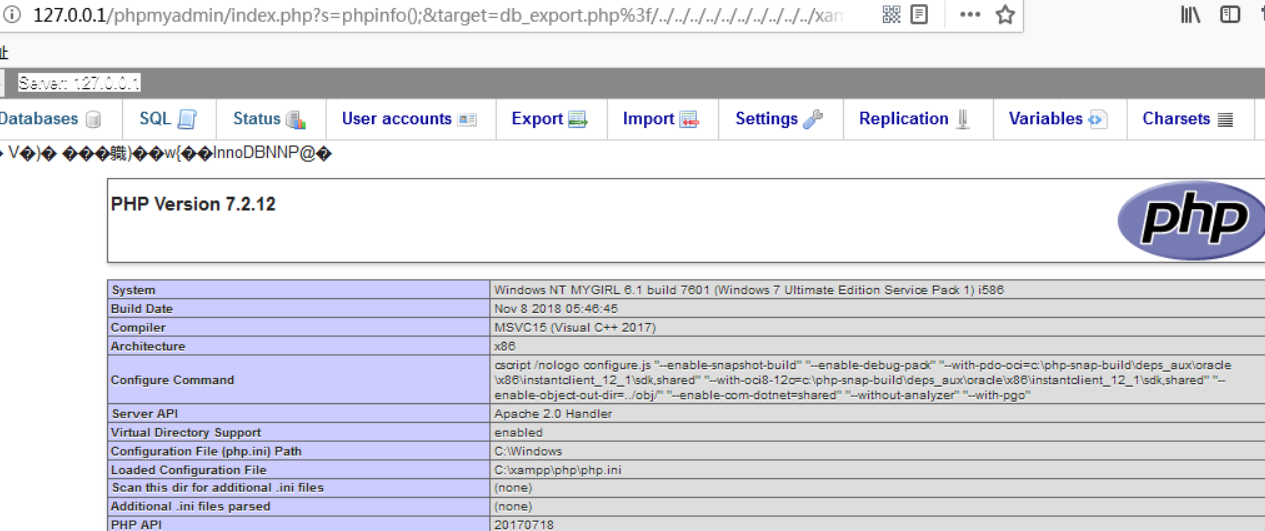Go to the User accounts tab
1265x531 pixels.
[x=409, y=119]
